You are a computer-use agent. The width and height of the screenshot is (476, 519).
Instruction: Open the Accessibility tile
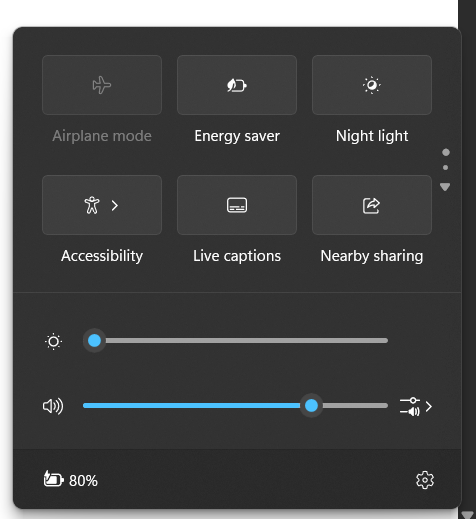tap(92, 205)
